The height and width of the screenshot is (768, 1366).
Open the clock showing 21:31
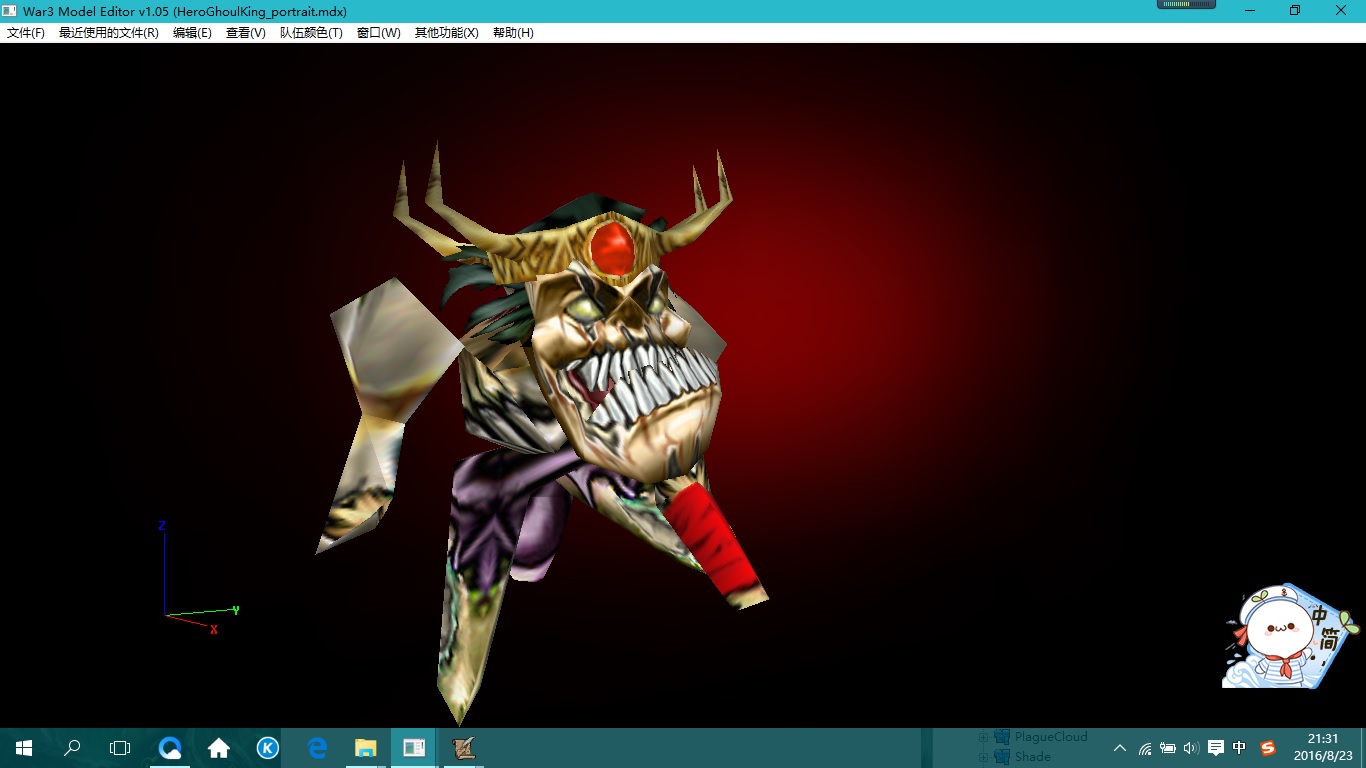1323,748
